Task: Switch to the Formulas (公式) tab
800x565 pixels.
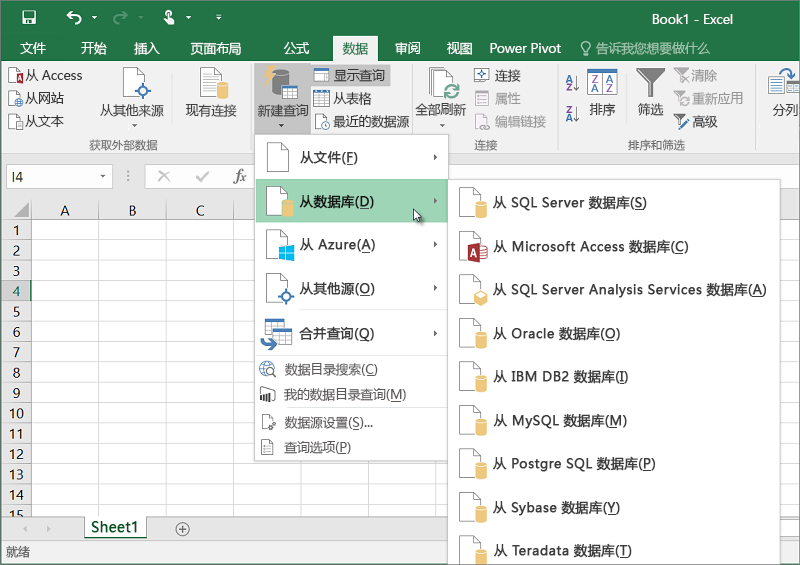Action: (x=296, y=48)
